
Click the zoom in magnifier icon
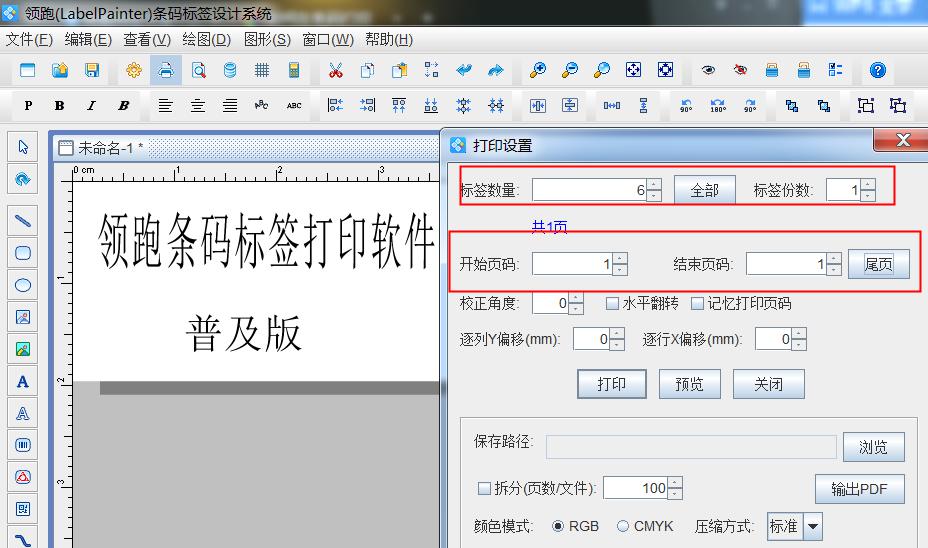[537, 70]
